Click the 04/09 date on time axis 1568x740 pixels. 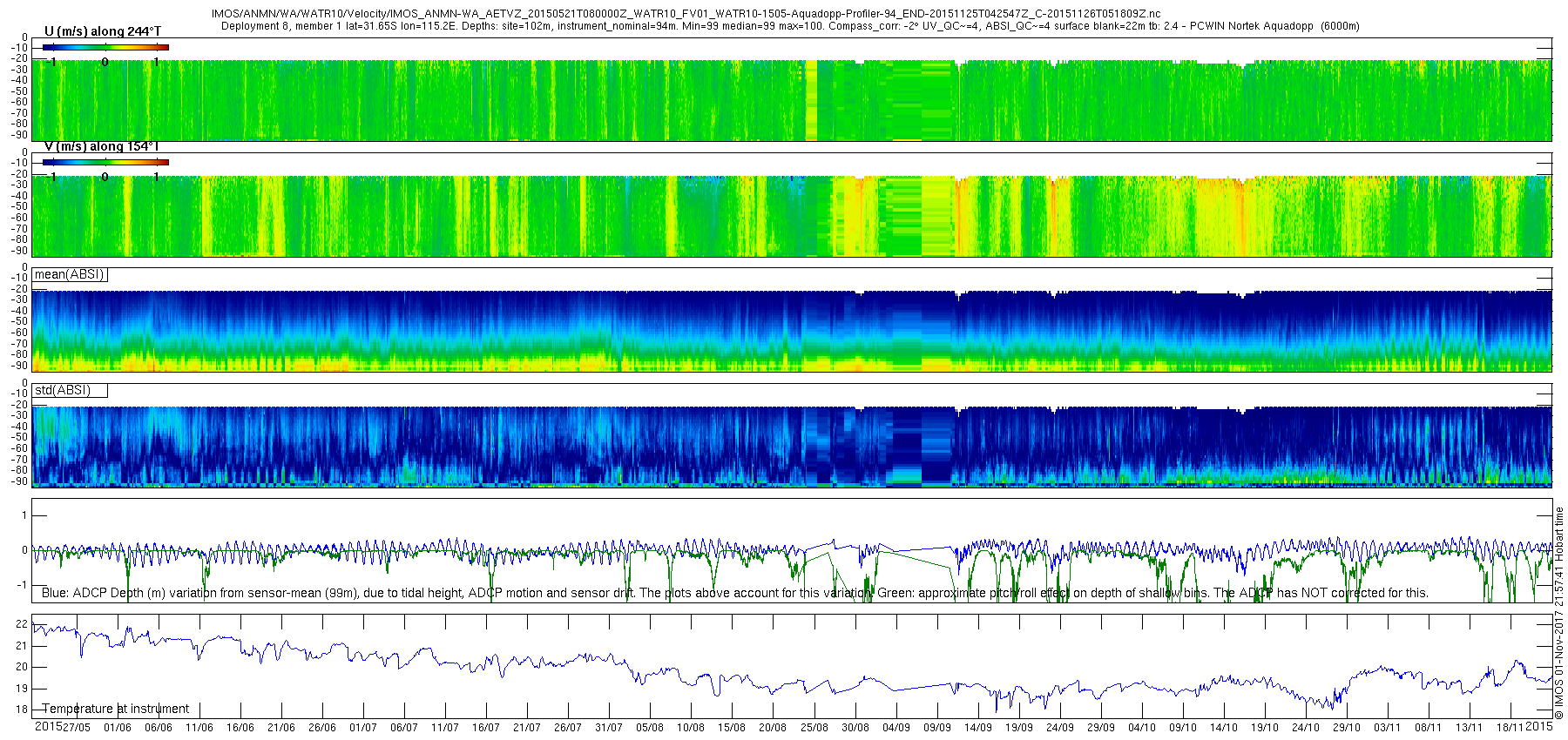point(896,727)
